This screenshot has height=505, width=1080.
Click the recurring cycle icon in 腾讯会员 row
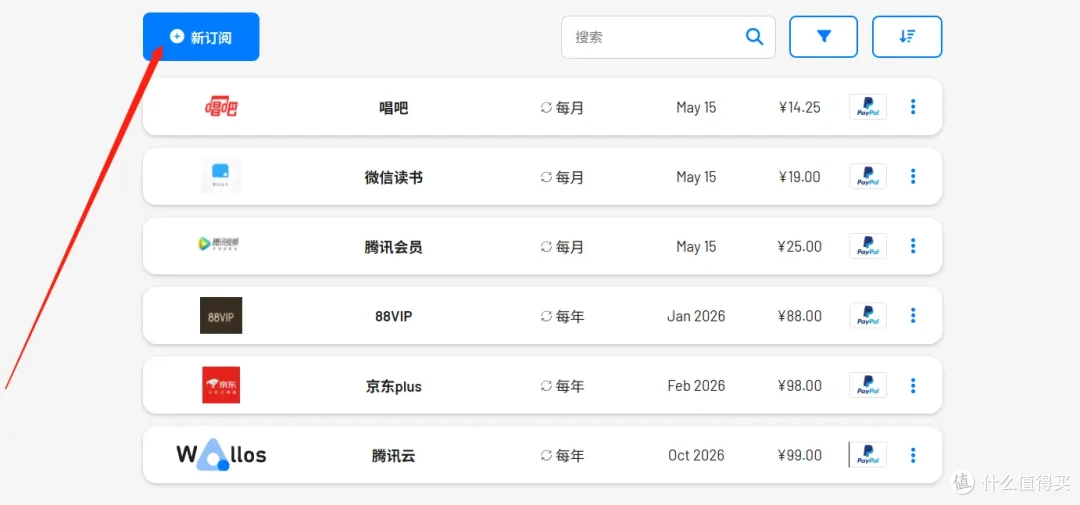click(546, 247)
